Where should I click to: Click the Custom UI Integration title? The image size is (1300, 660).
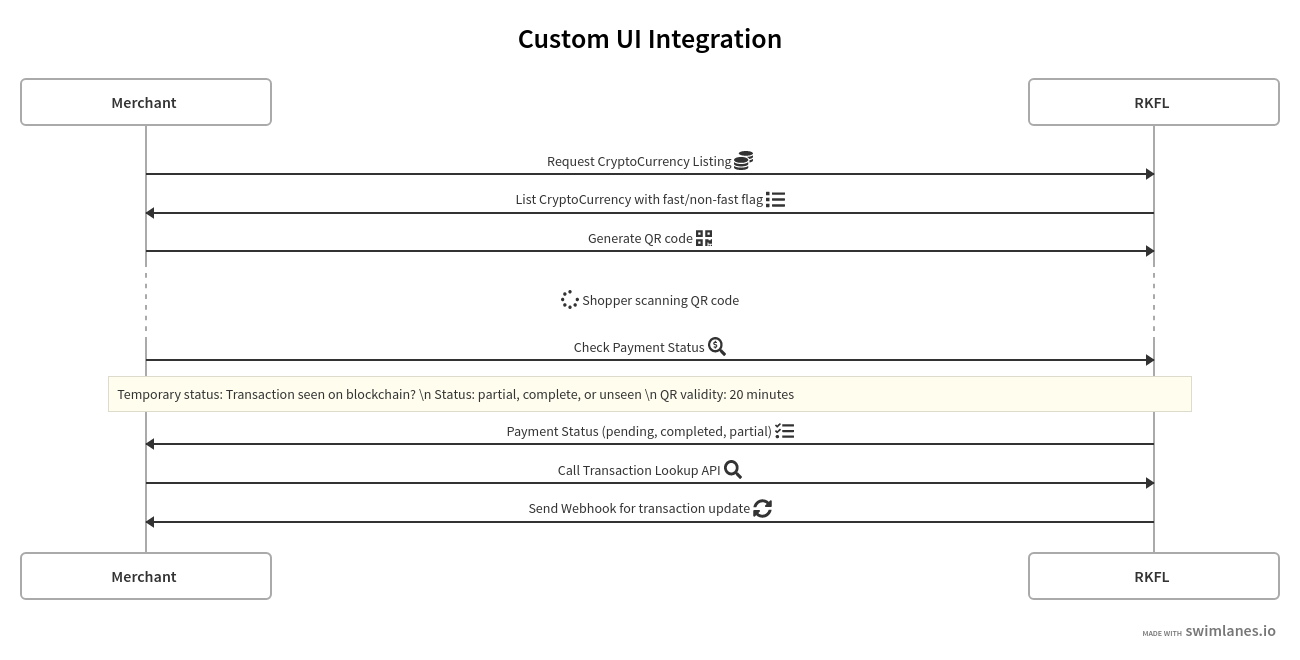(x=650, y=39)
